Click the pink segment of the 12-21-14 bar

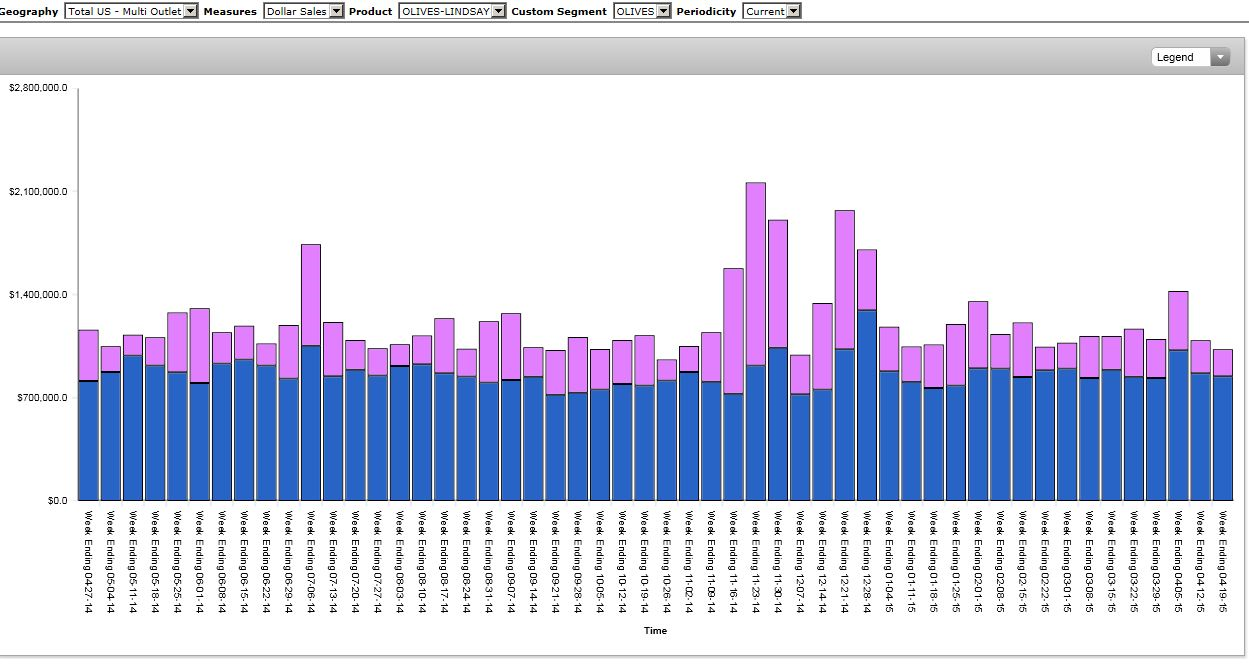(x=845, y=279)
